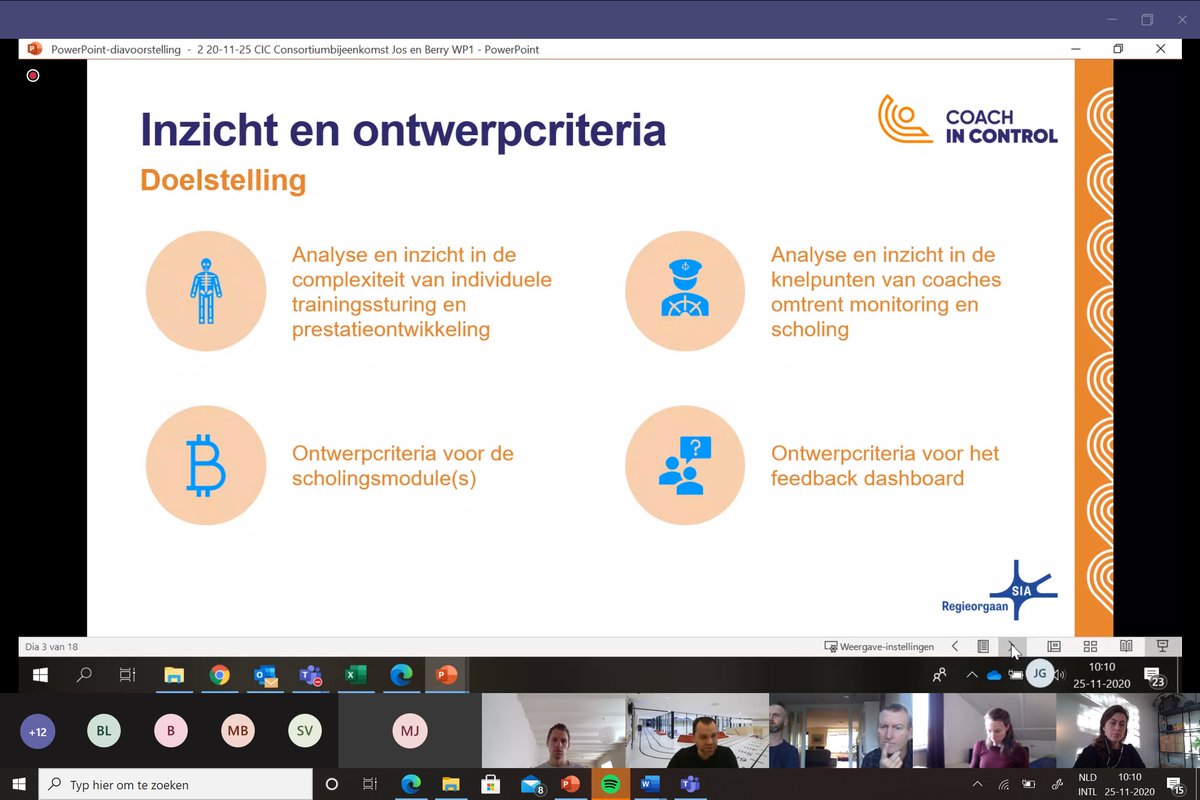Open Word on local taskbar
The height and width of the screenshot is (800, 1200).
click(650, 784)
